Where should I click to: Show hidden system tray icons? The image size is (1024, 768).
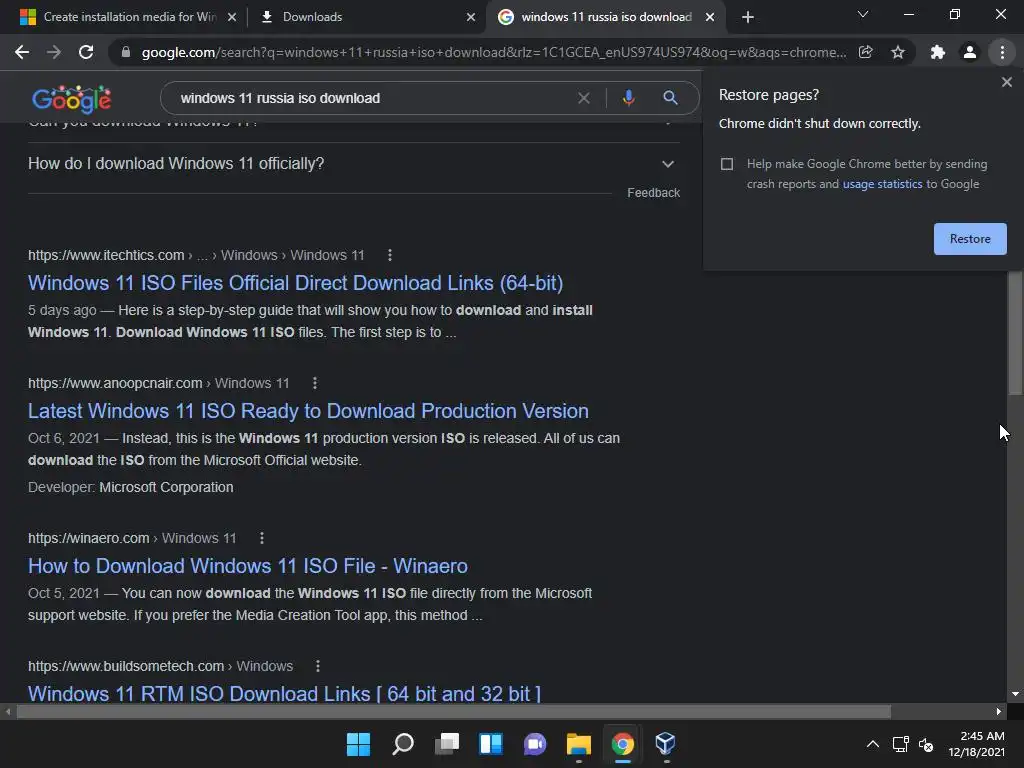click(872, 744)
